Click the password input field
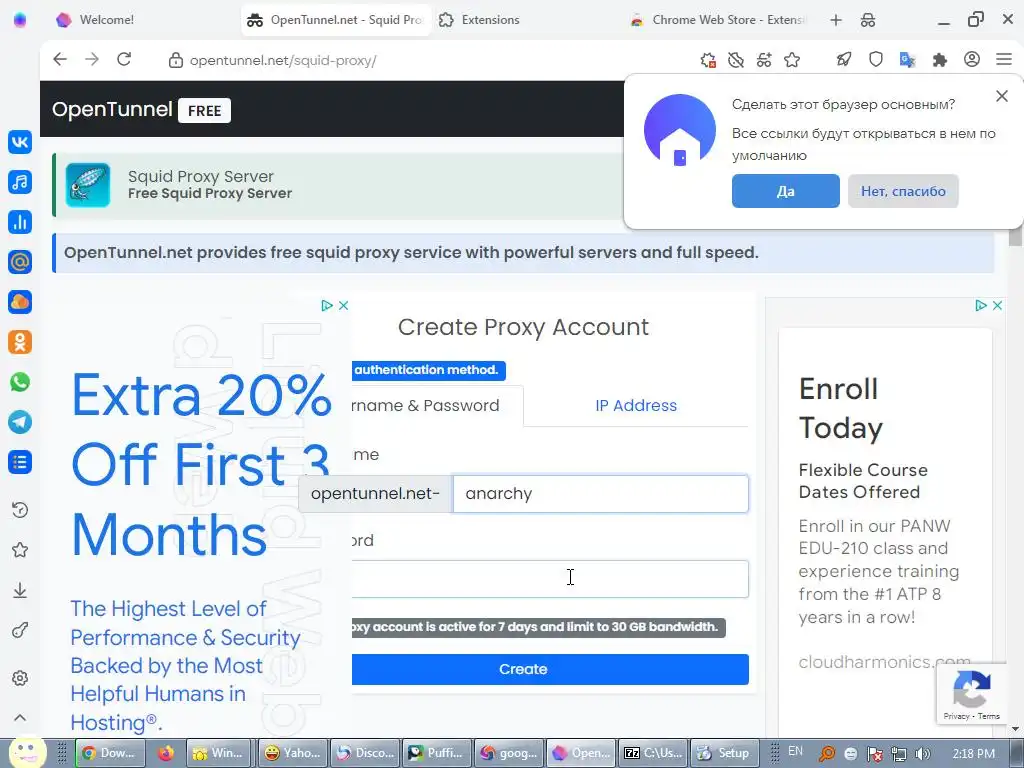 tap(550, 579)
